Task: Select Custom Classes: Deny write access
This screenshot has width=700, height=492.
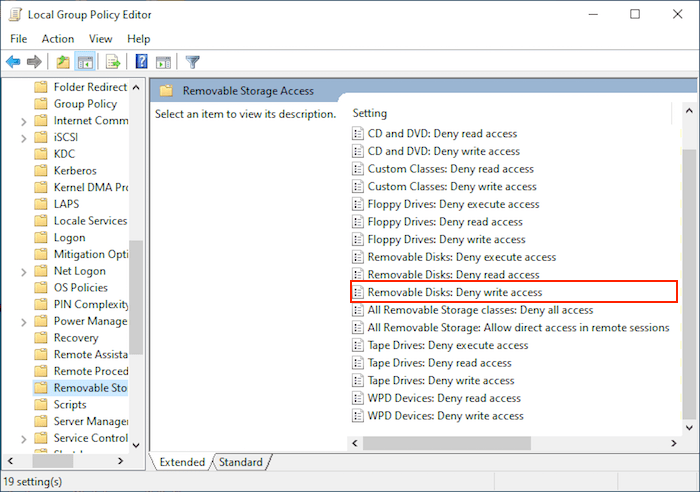Action: (452, 187)
